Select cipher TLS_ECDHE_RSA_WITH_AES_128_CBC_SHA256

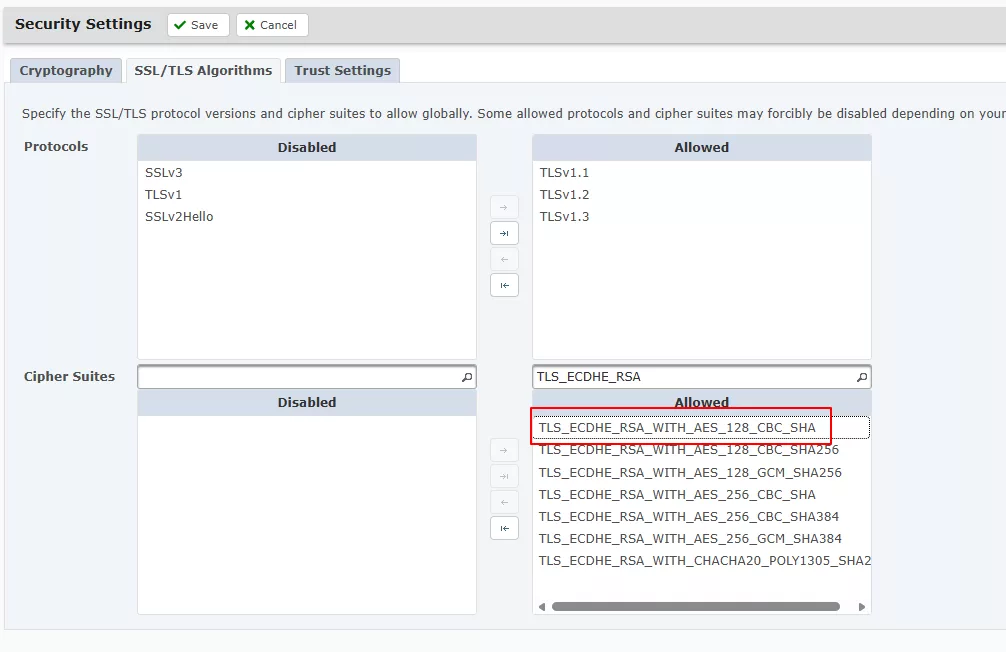click(701, 450)
